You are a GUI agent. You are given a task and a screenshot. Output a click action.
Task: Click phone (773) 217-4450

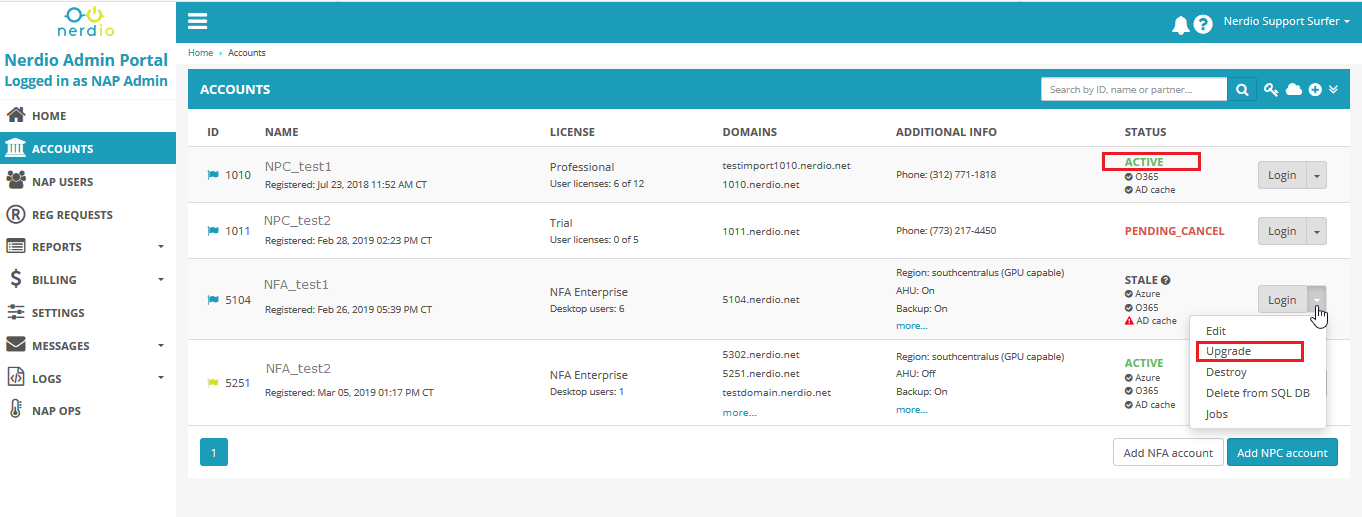pyautogui.click(x=946, y=231)
